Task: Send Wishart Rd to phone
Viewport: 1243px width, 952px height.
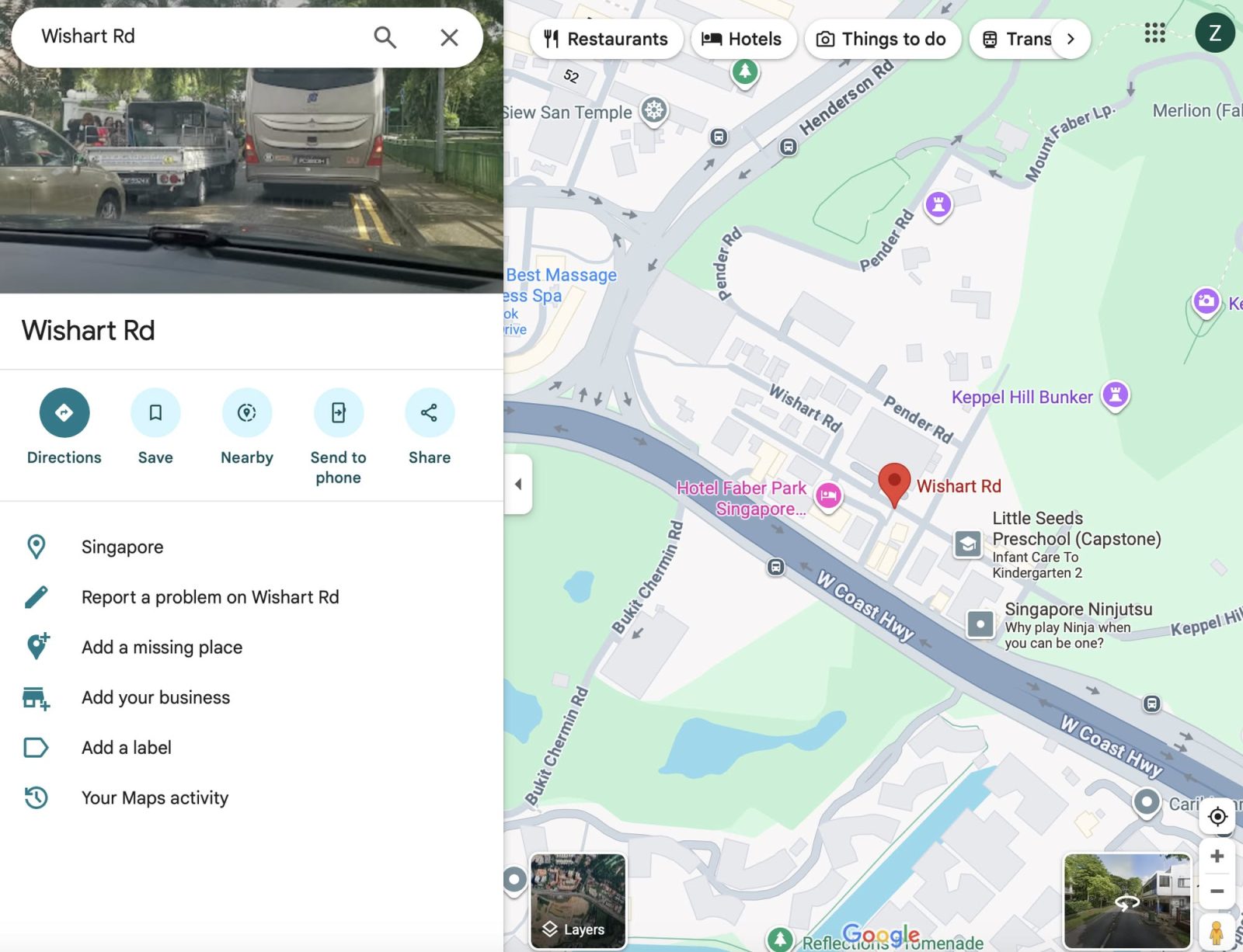Action: 338,437
